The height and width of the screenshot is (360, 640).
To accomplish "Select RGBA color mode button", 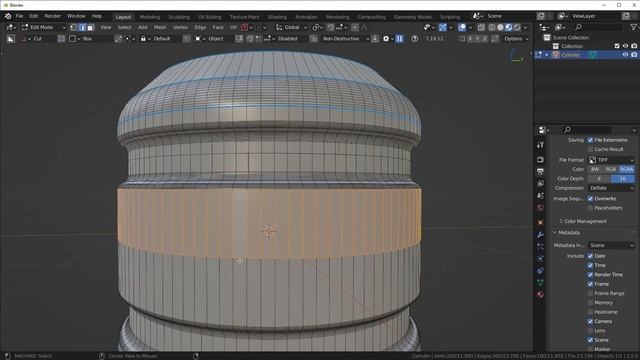I will point(627,169).
